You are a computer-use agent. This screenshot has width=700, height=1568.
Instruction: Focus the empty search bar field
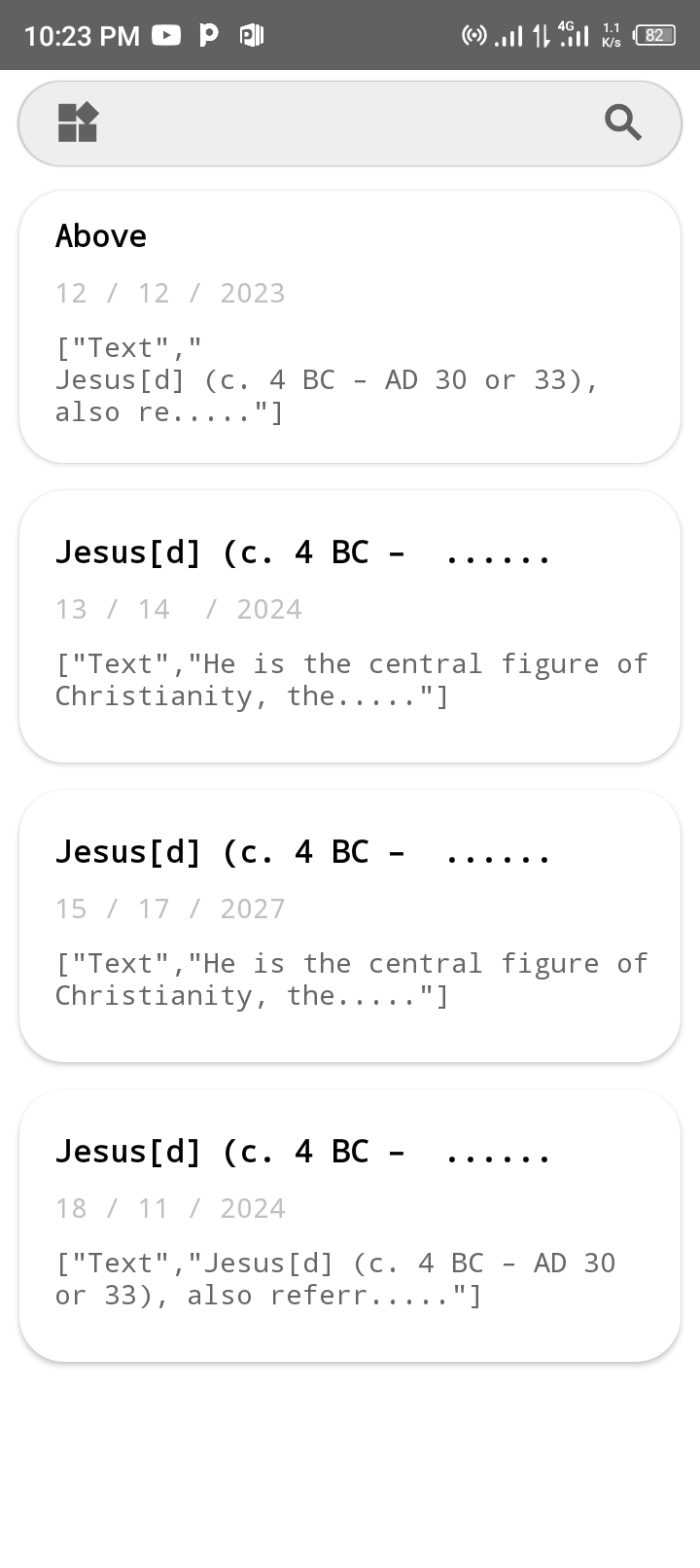tap(350, 124)
